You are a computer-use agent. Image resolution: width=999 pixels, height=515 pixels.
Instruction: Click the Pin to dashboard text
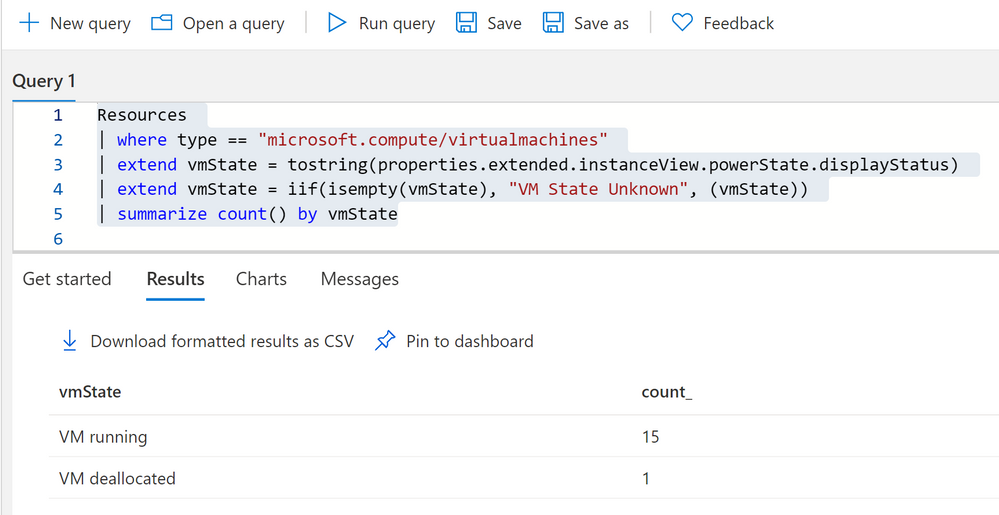pyautogui.click(x=470, y=341)
